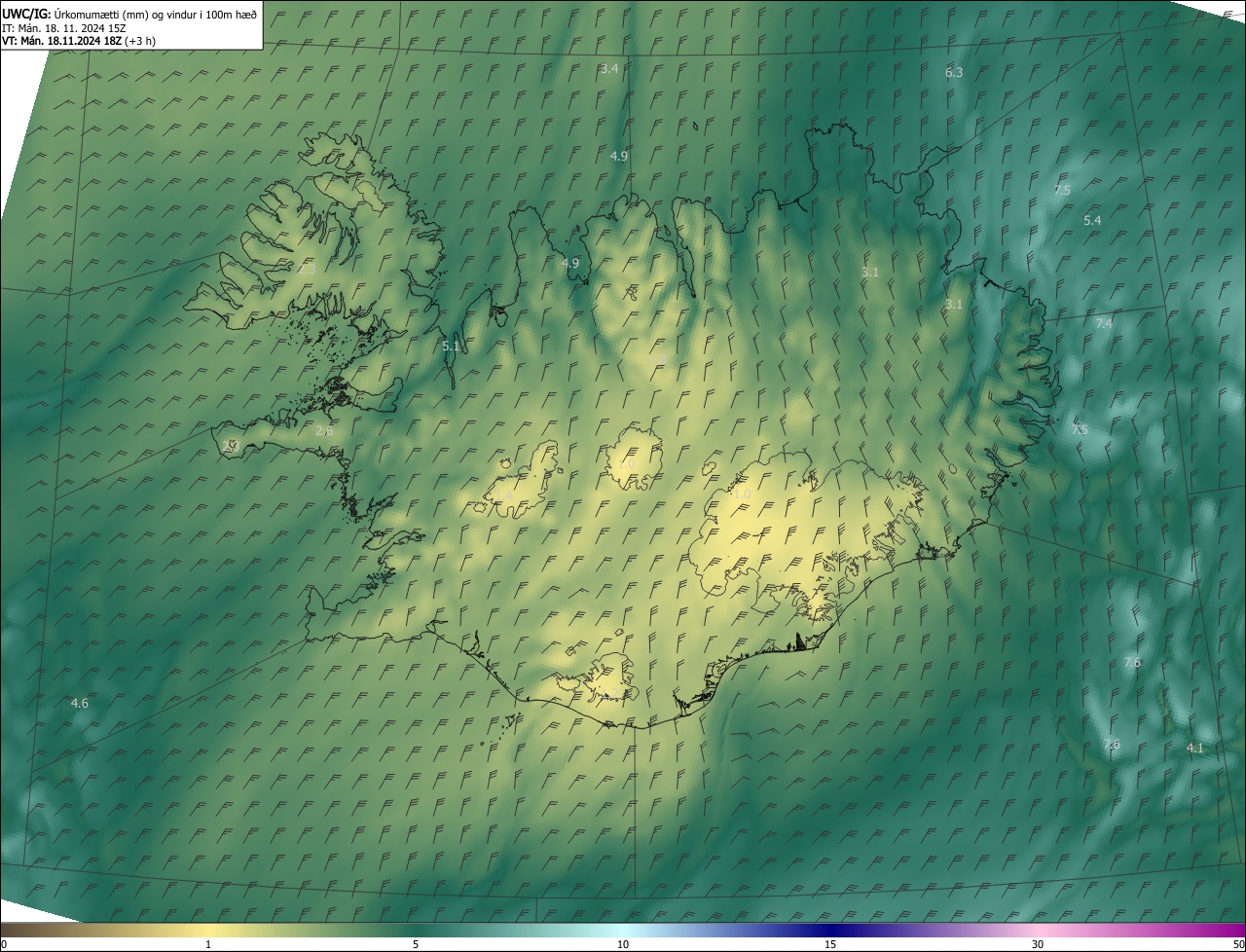Click the 50 tick label on the colour scale
Image resolution: width=1246 pixels, height=952 pixels.
tap(1238, 944)
